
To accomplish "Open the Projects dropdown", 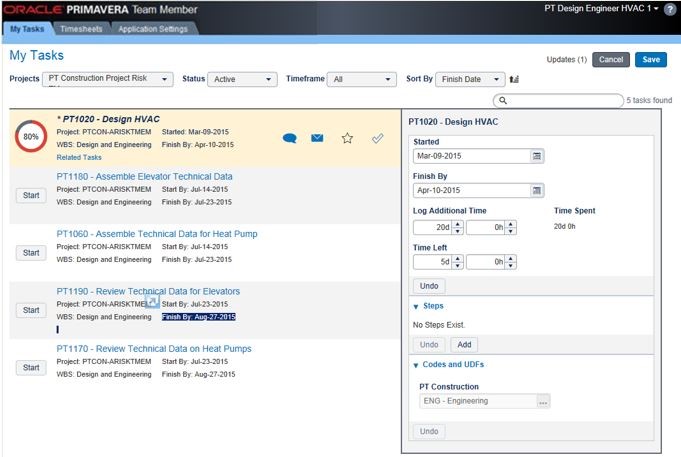I will pos(108,79).
